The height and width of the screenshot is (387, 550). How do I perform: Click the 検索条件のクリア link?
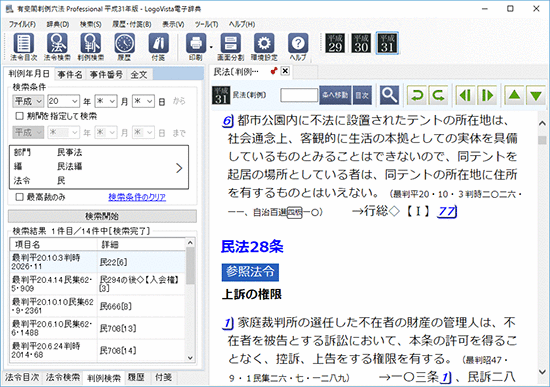point(137,197)
